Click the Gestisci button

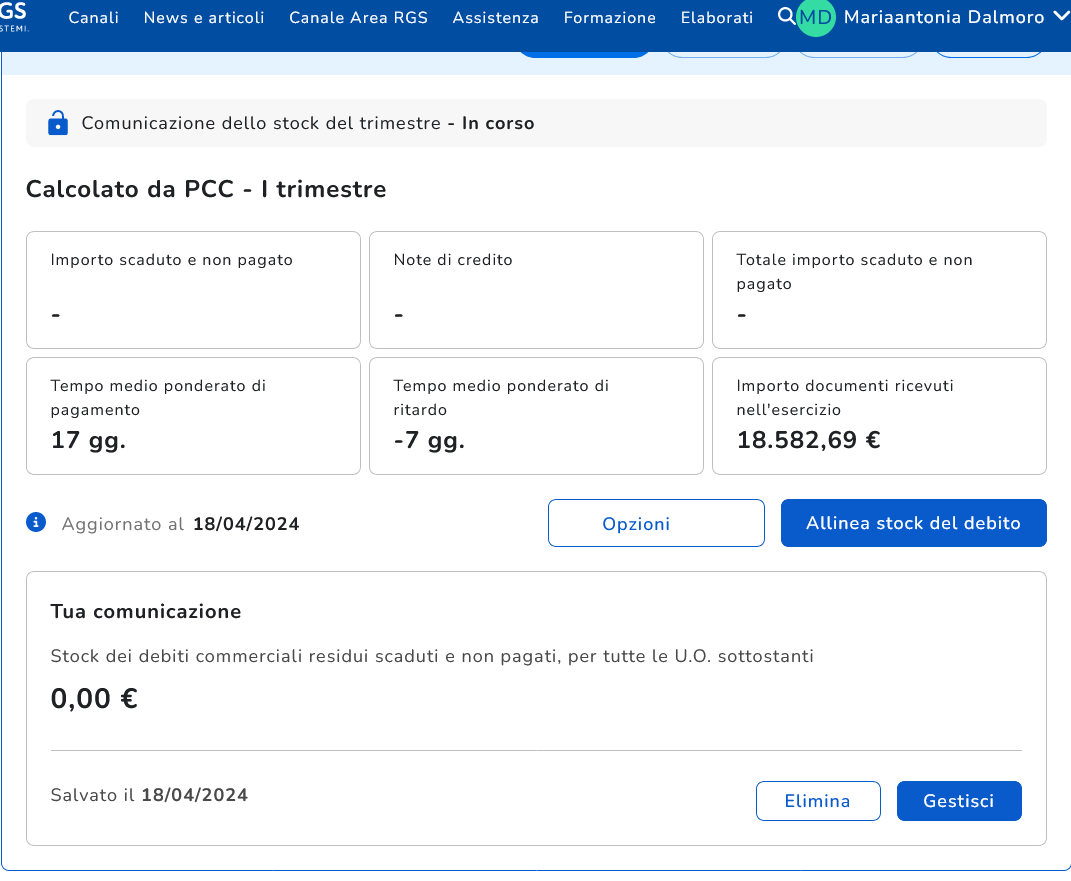coord(958,801)
